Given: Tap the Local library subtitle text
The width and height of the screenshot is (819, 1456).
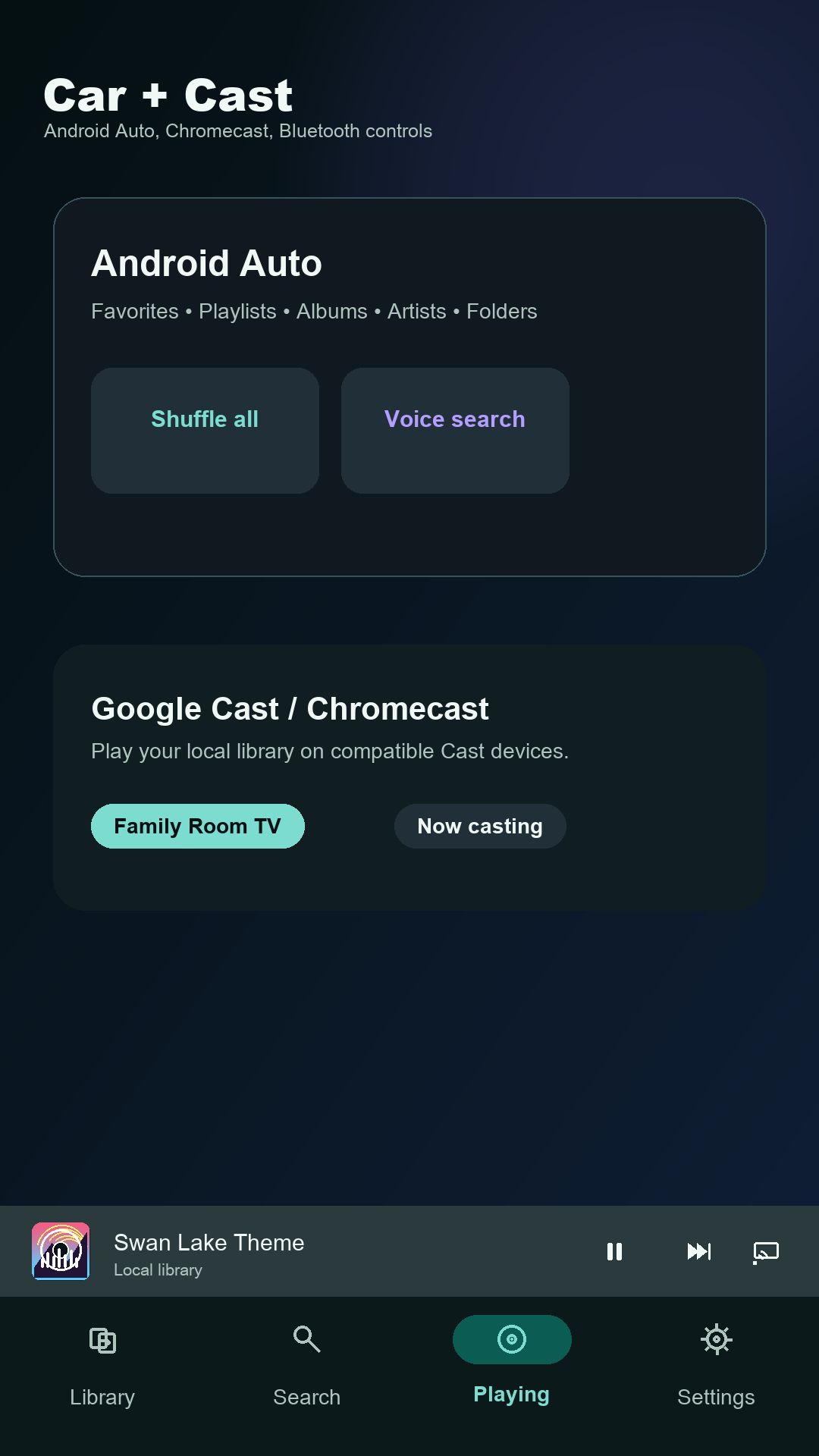Looking at the screenshot, I should (x=158, y=1270).
